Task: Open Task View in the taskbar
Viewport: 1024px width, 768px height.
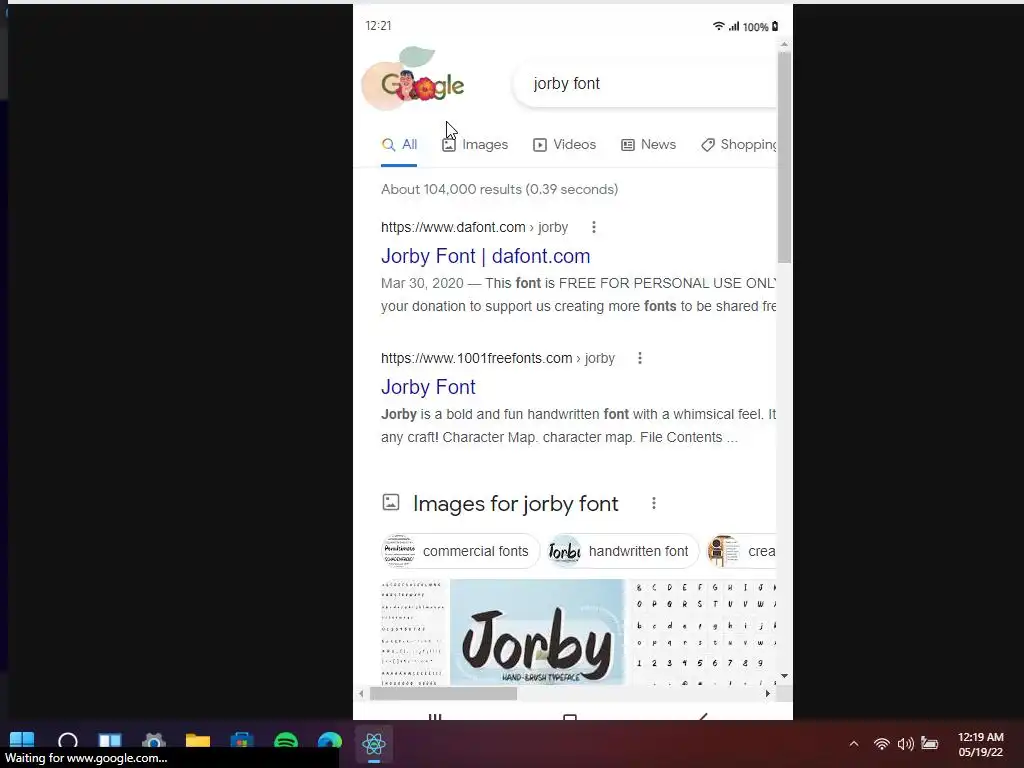Action: (x=110, y=741)
